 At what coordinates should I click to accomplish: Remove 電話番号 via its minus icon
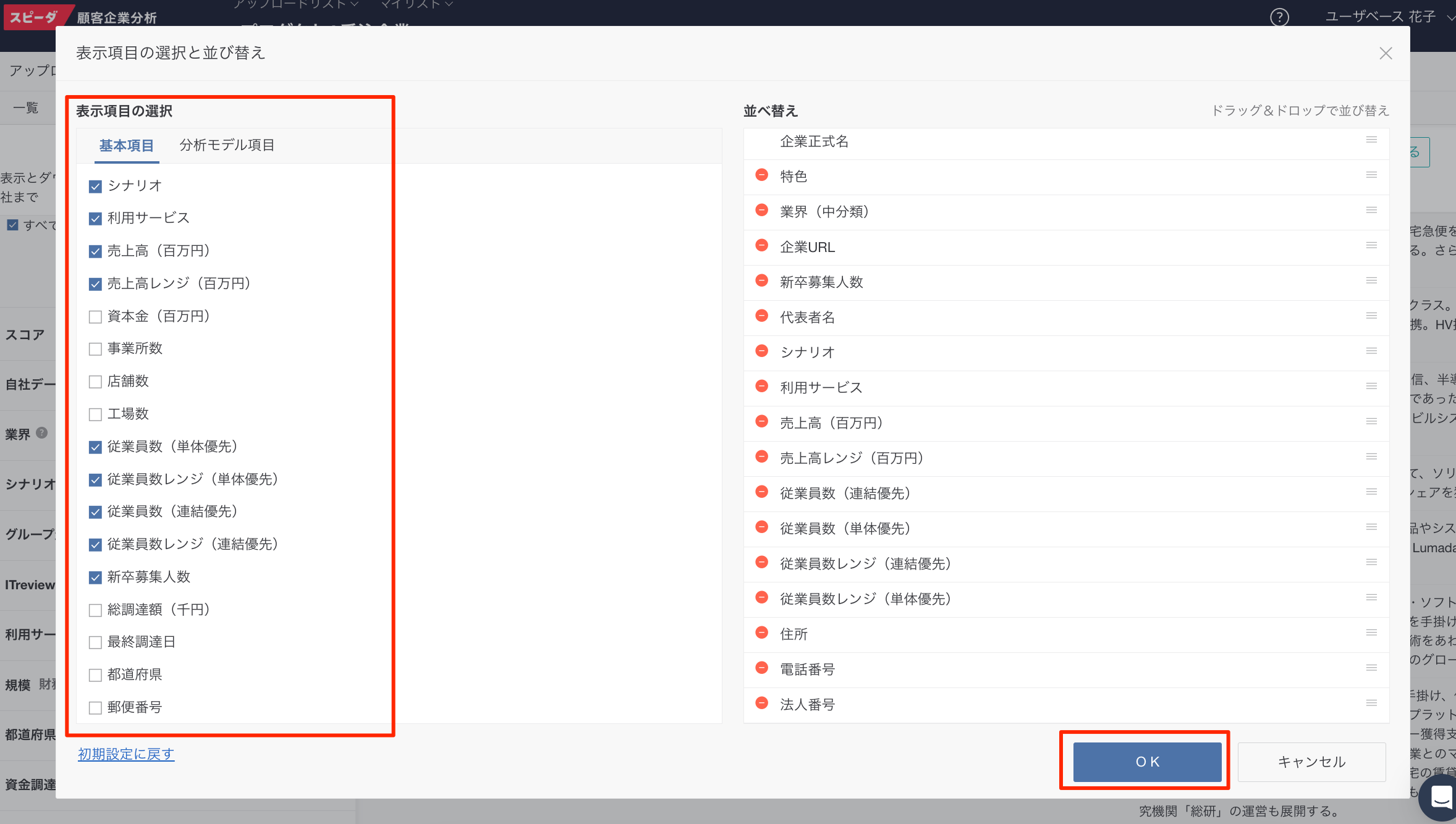coord(761,668)
